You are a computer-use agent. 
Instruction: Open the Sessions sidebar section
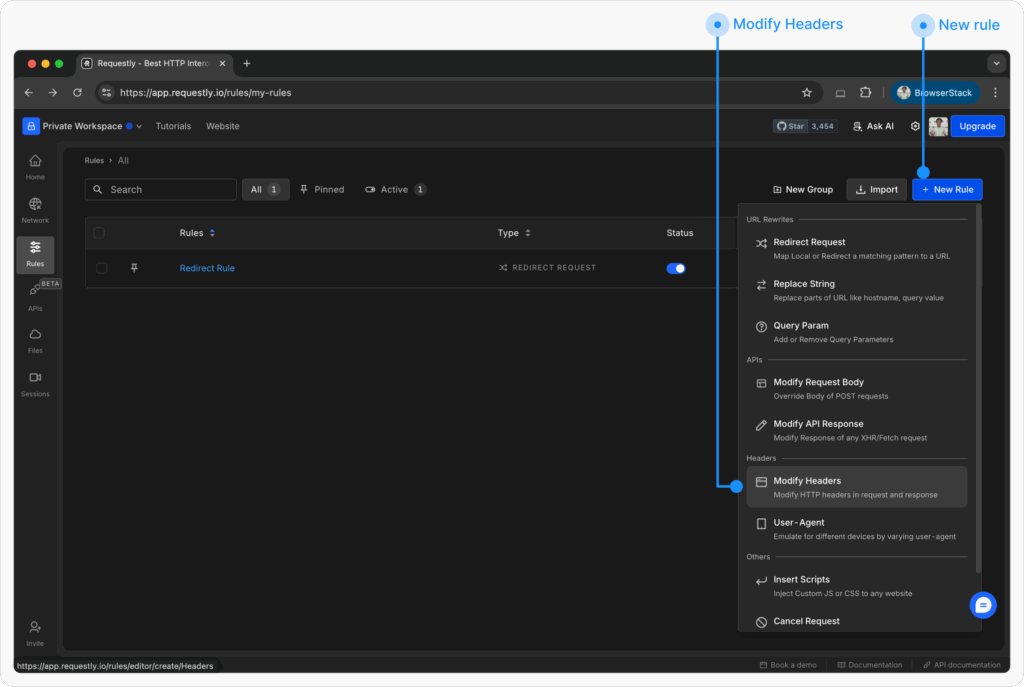[x=35, y=384]
